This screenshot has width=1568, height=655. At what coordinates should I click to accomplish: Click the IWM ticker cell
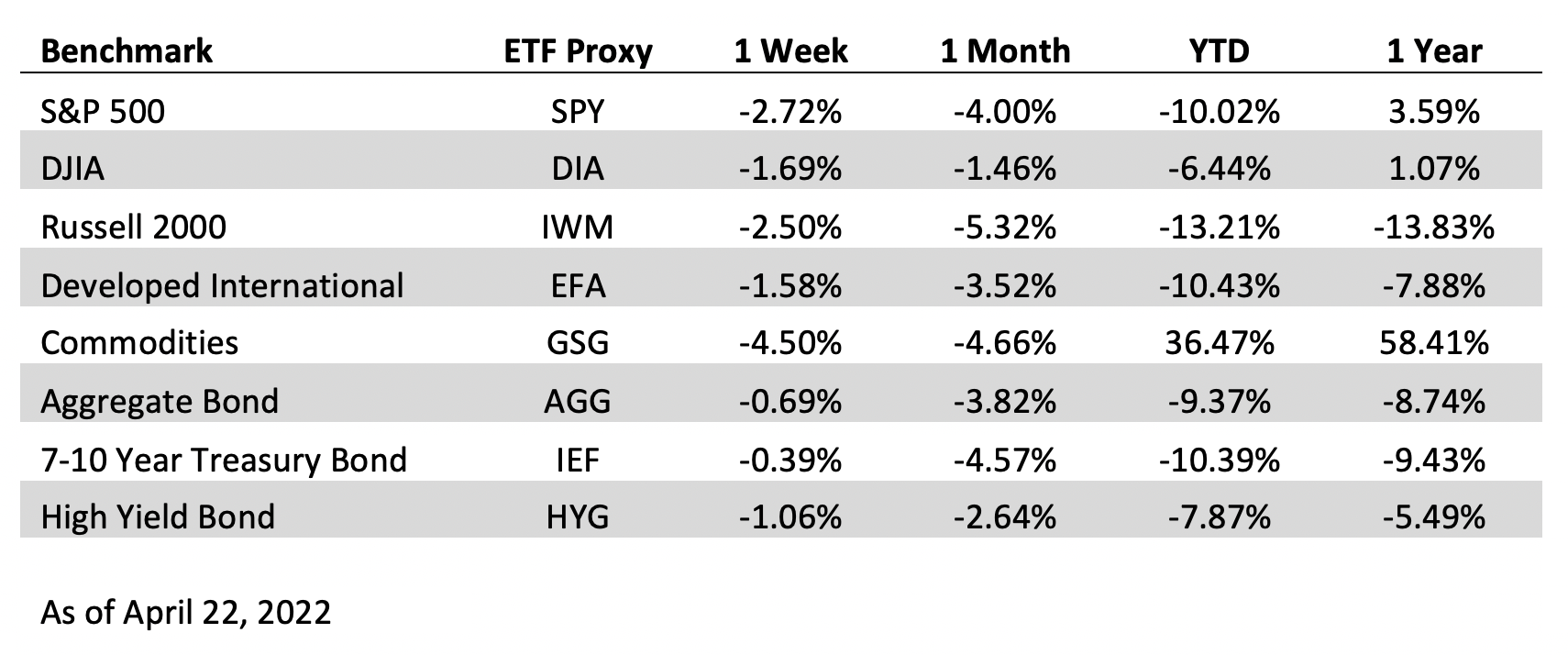(x=578, y=227)
